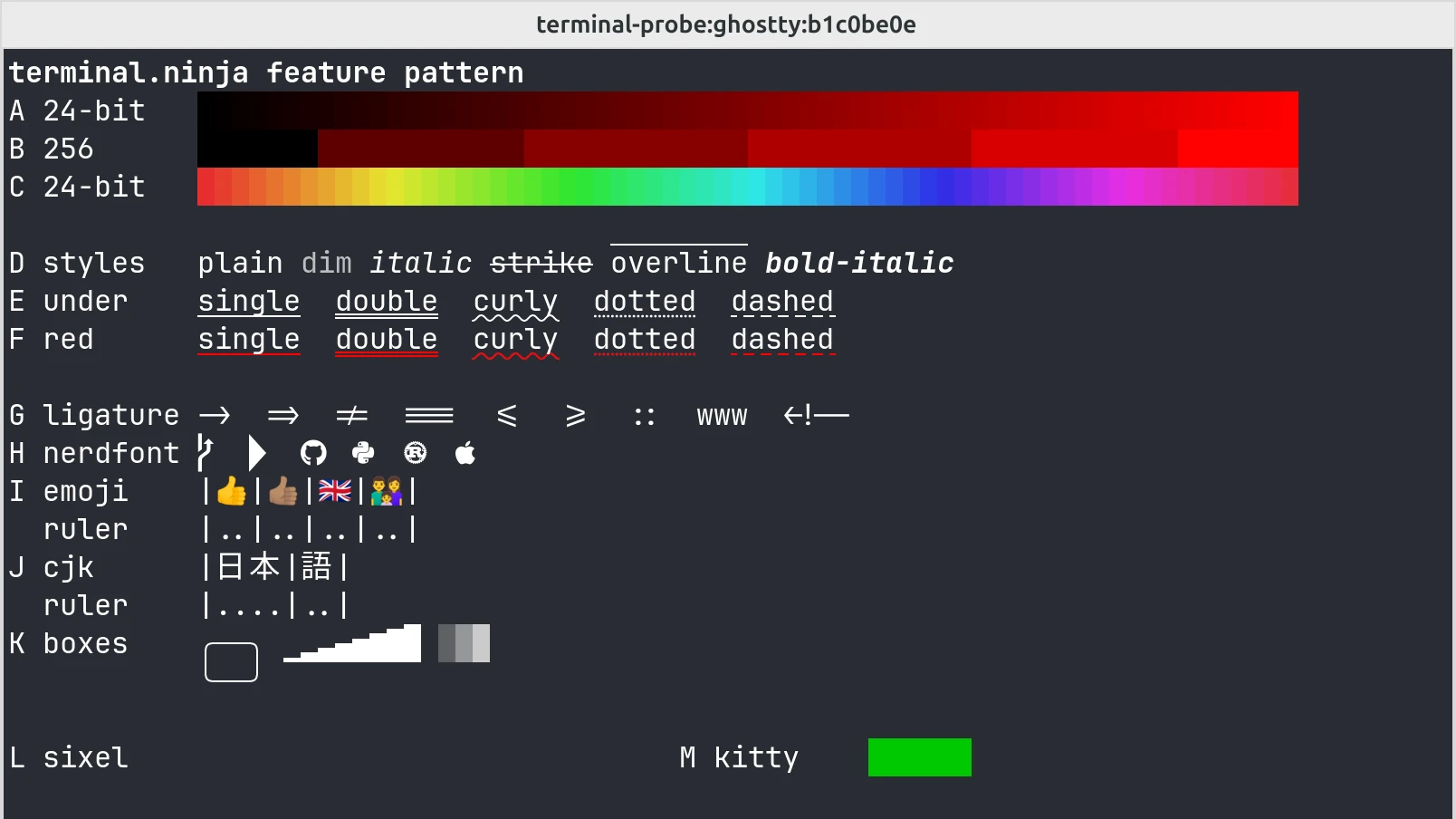Click the 'E under' row label
This screenshot has width=1456, height=819.
pos(69,301)
